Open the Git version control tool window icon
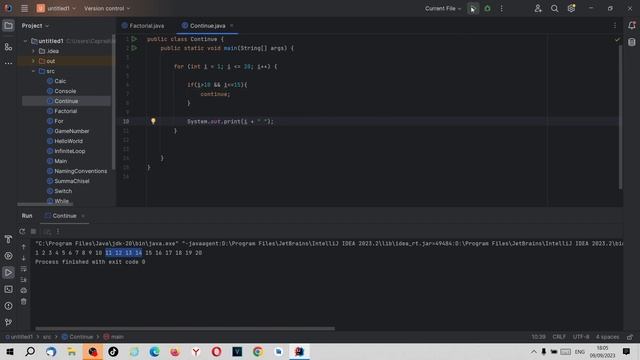The height and width of the screenshot is (360, 640). click(8, 322)
